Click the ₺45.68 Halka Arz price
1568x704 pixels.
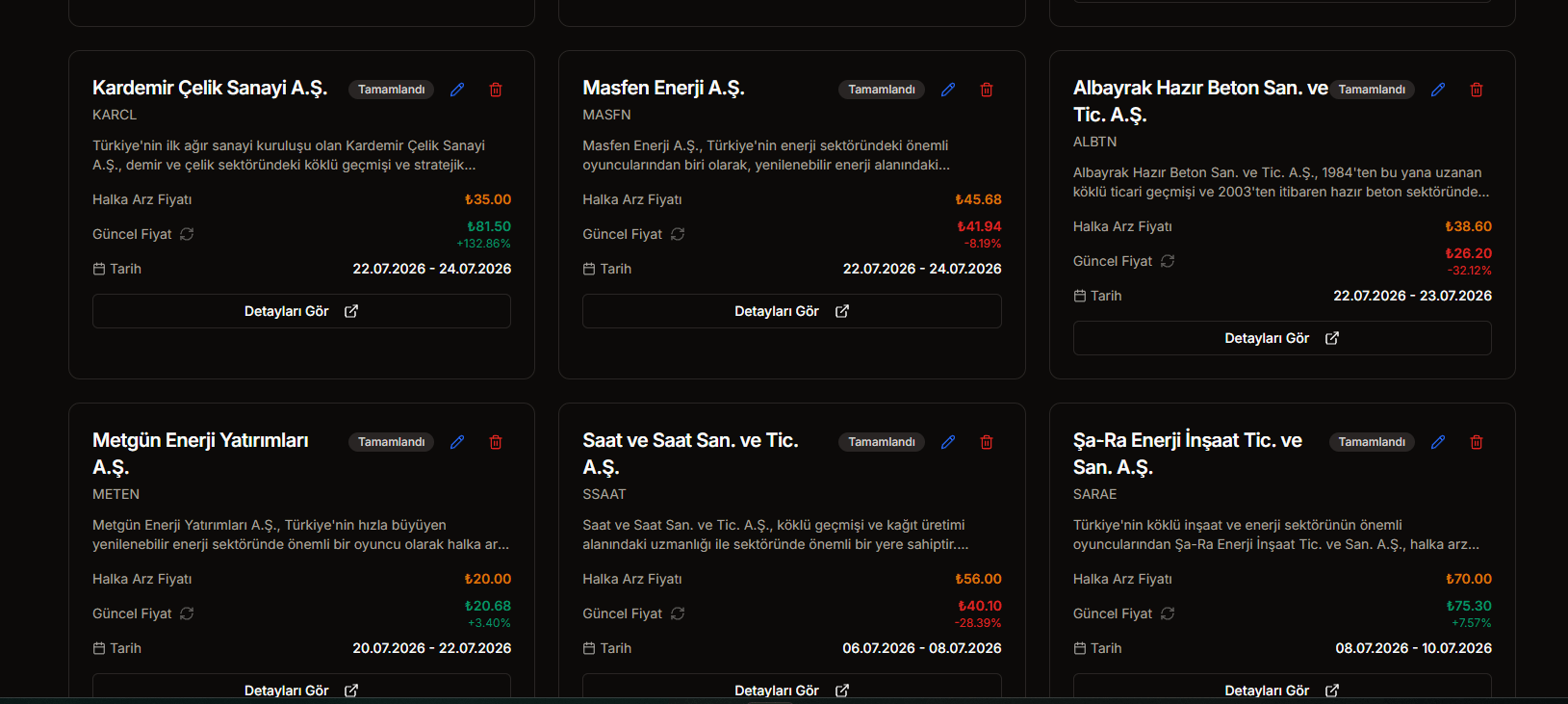tap(978, 199)
